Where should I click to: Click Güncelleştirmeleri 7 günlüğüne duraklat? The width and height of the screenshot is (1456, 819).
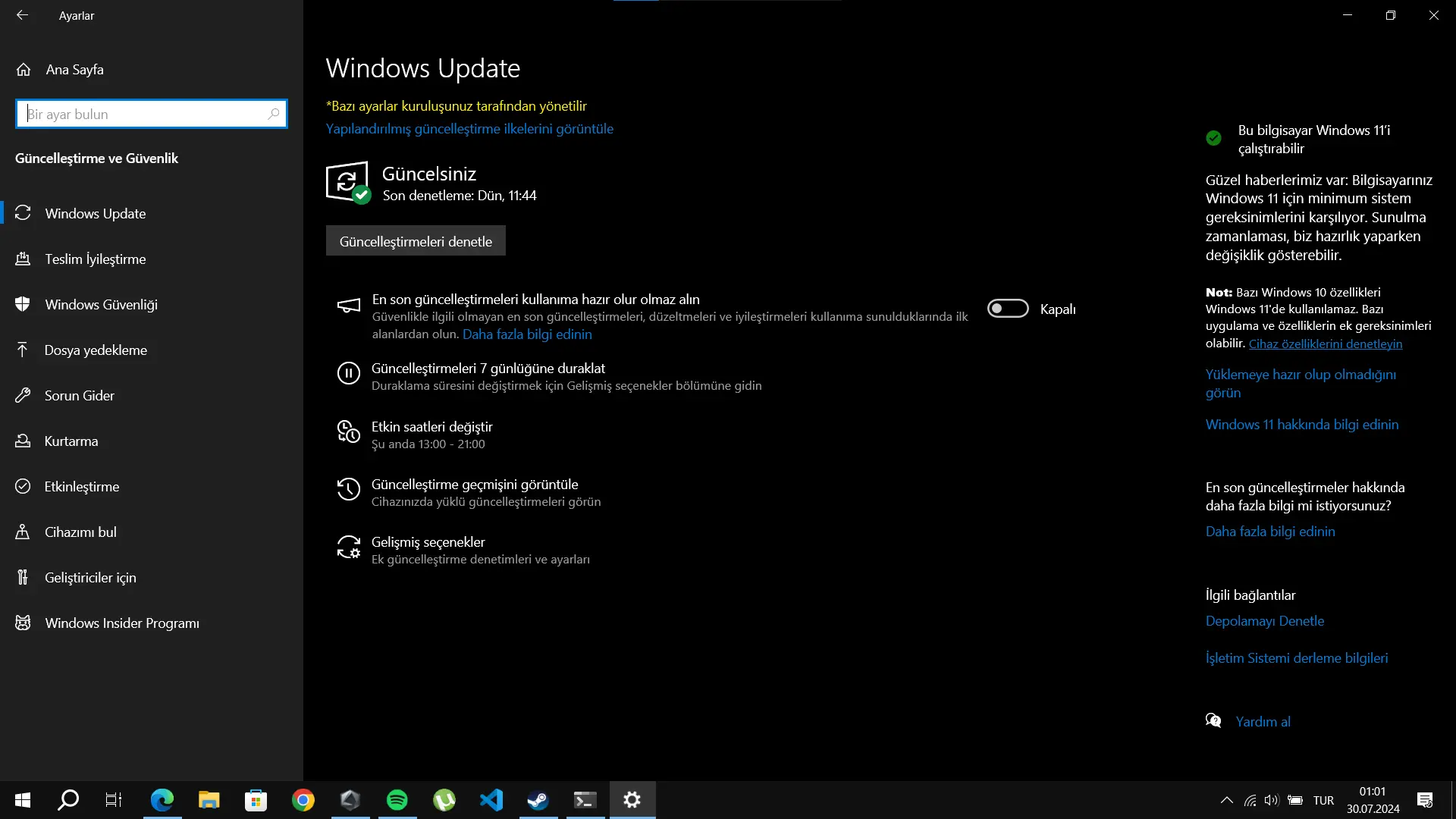(488, 369)
